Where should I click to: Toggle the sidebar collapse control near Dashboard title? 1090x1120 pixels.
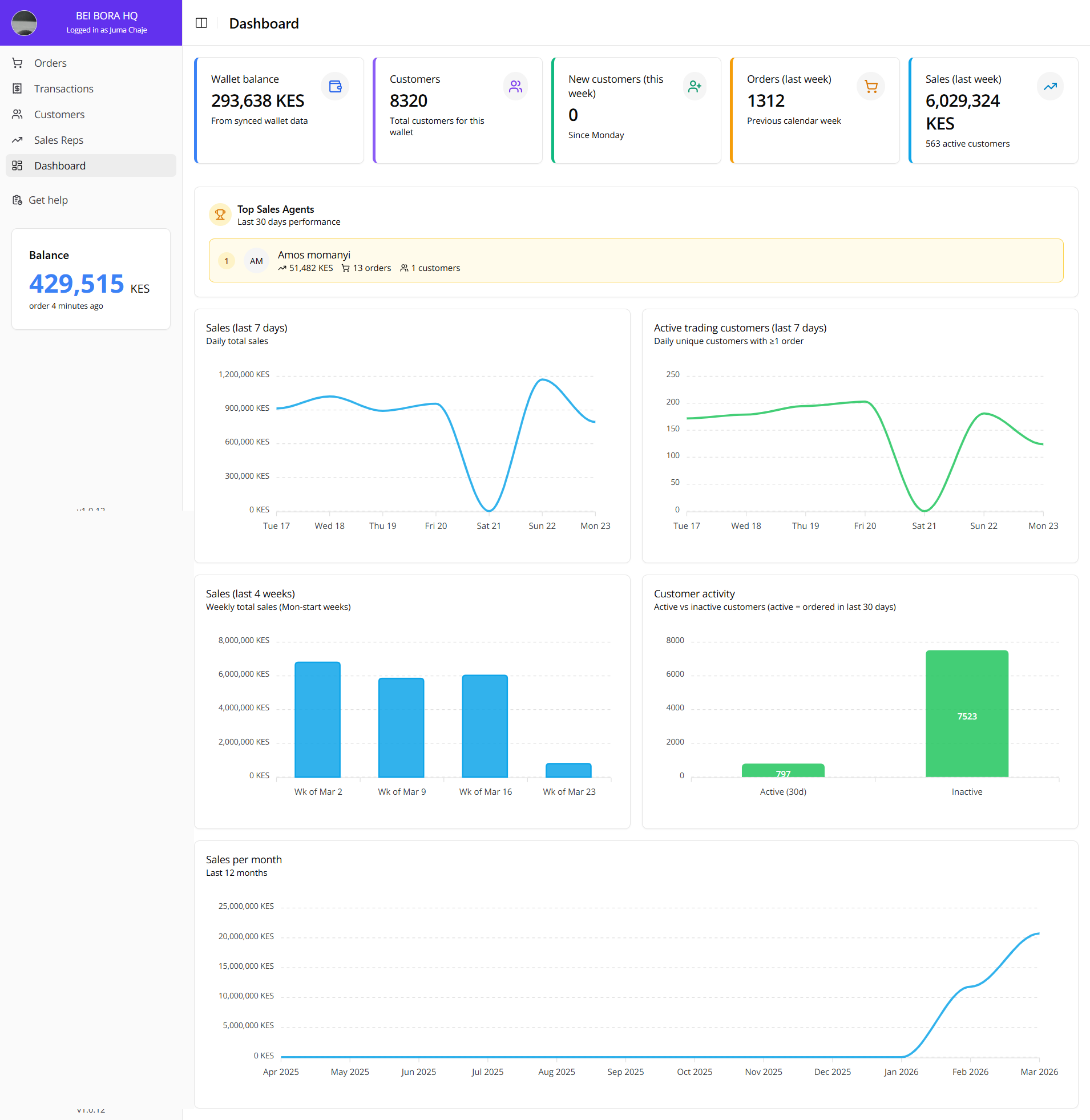click(201, 23)
